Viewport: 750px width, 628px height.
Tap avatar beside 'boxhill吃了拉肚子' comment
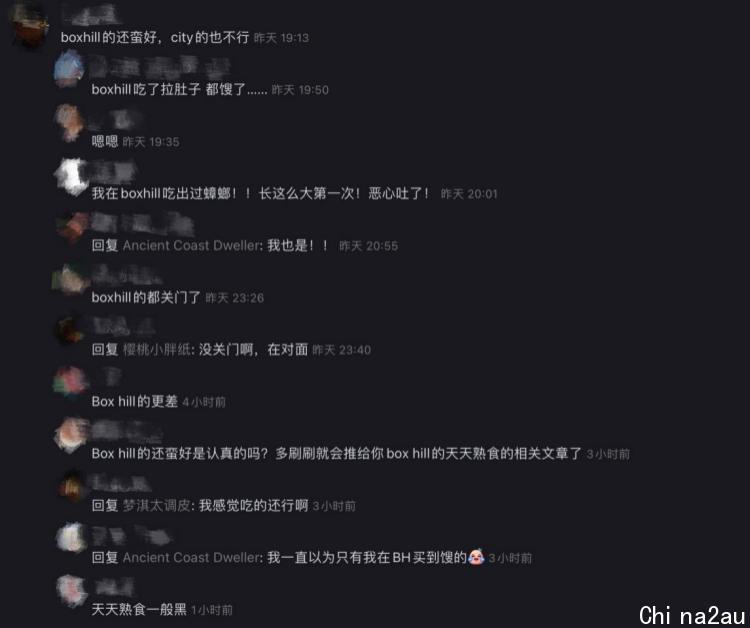point(70,69)
